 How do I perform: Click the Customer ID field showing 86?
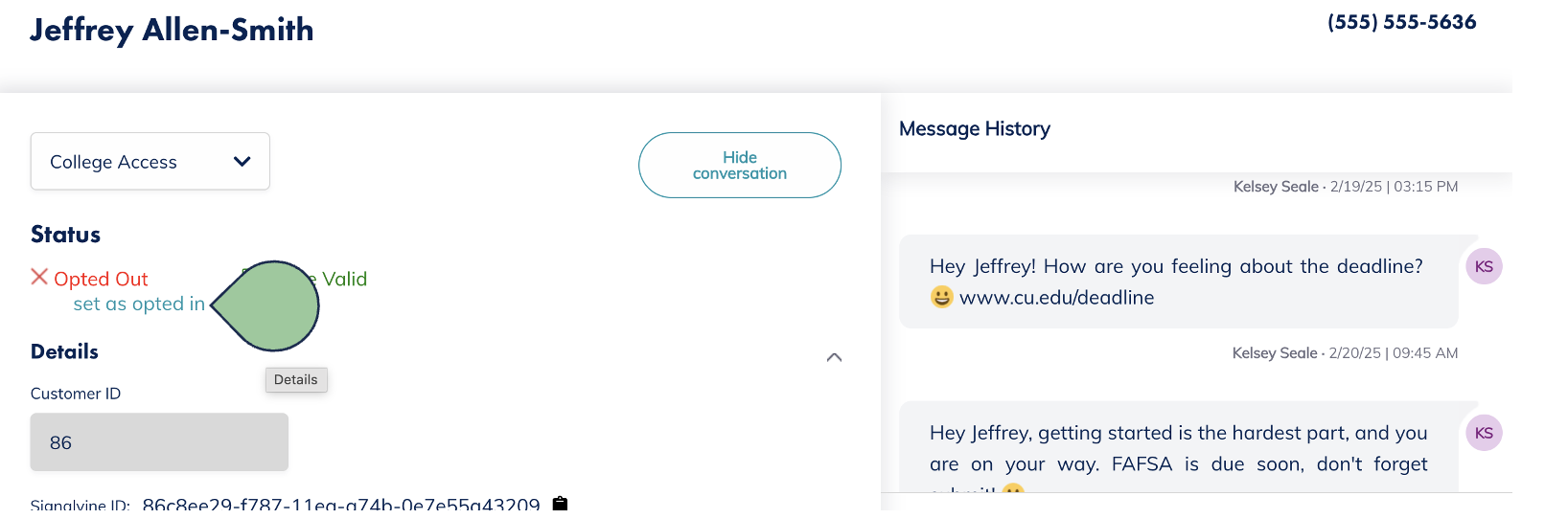pyautogui.click(x=159, y=442)
